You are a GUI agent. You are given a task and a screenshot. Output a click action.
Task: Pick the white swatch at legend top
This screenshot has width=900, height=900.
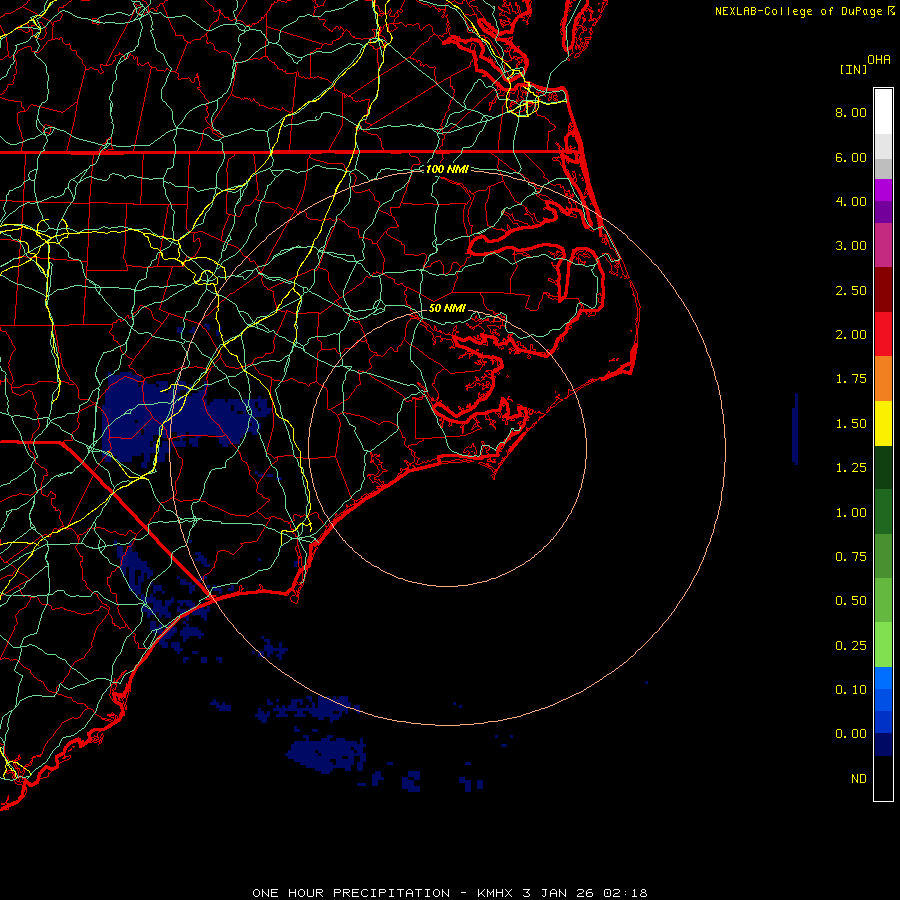pos(883,111)
